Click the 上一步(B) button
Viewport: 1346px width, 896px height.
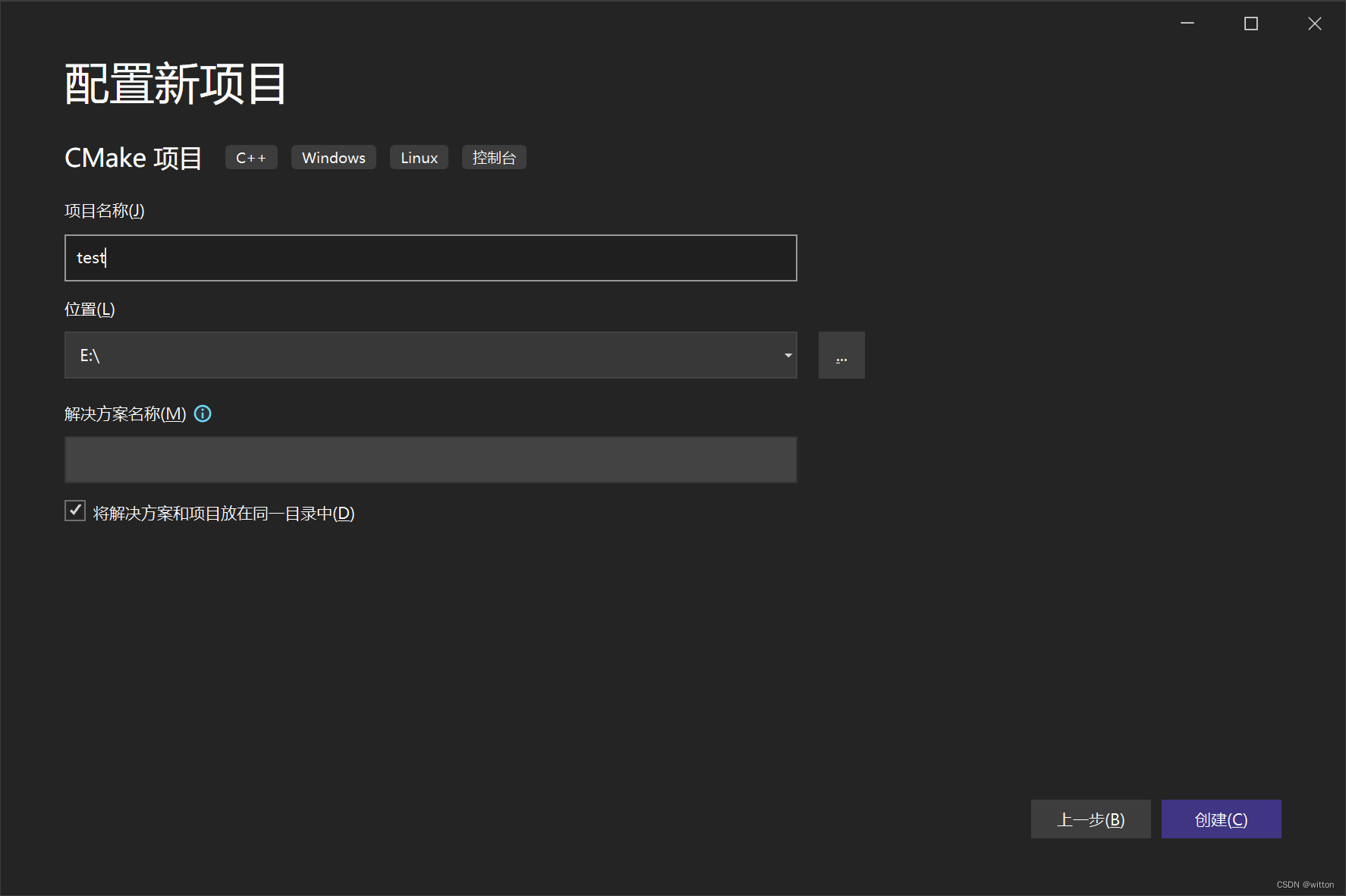(x=1090, y=819)
